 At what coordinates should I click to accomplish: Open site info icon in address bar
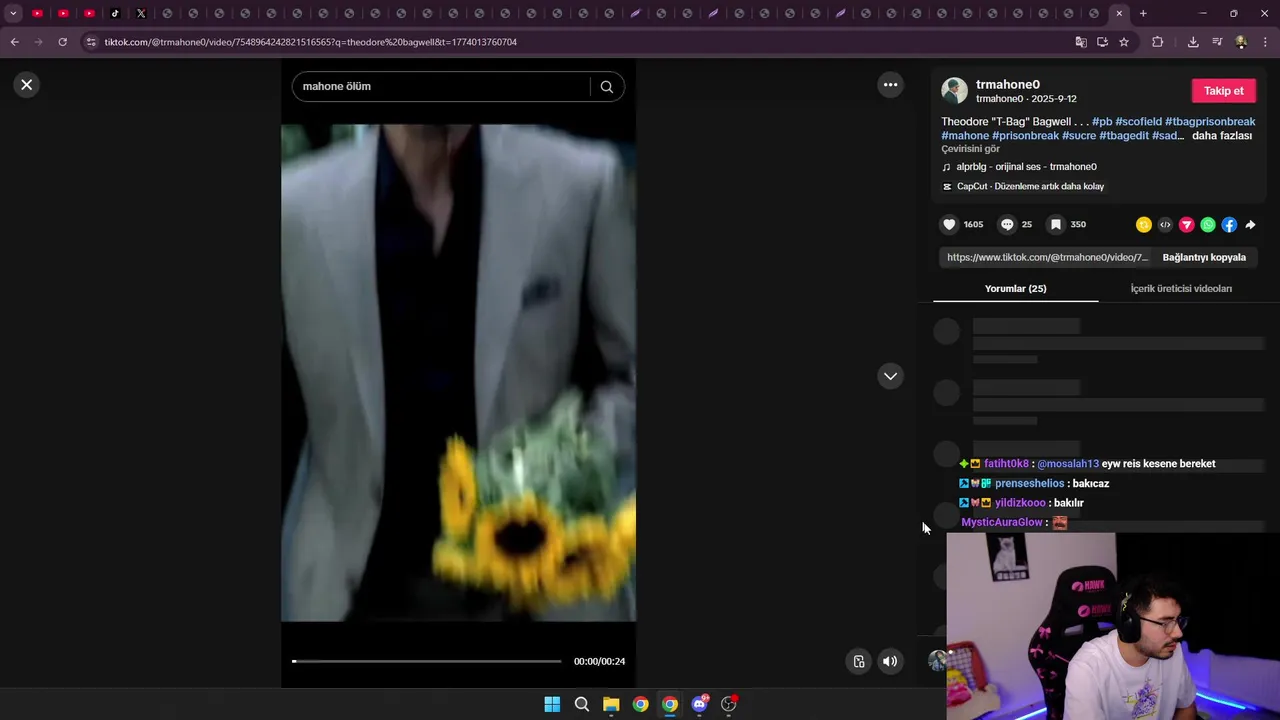click(91, 42)
